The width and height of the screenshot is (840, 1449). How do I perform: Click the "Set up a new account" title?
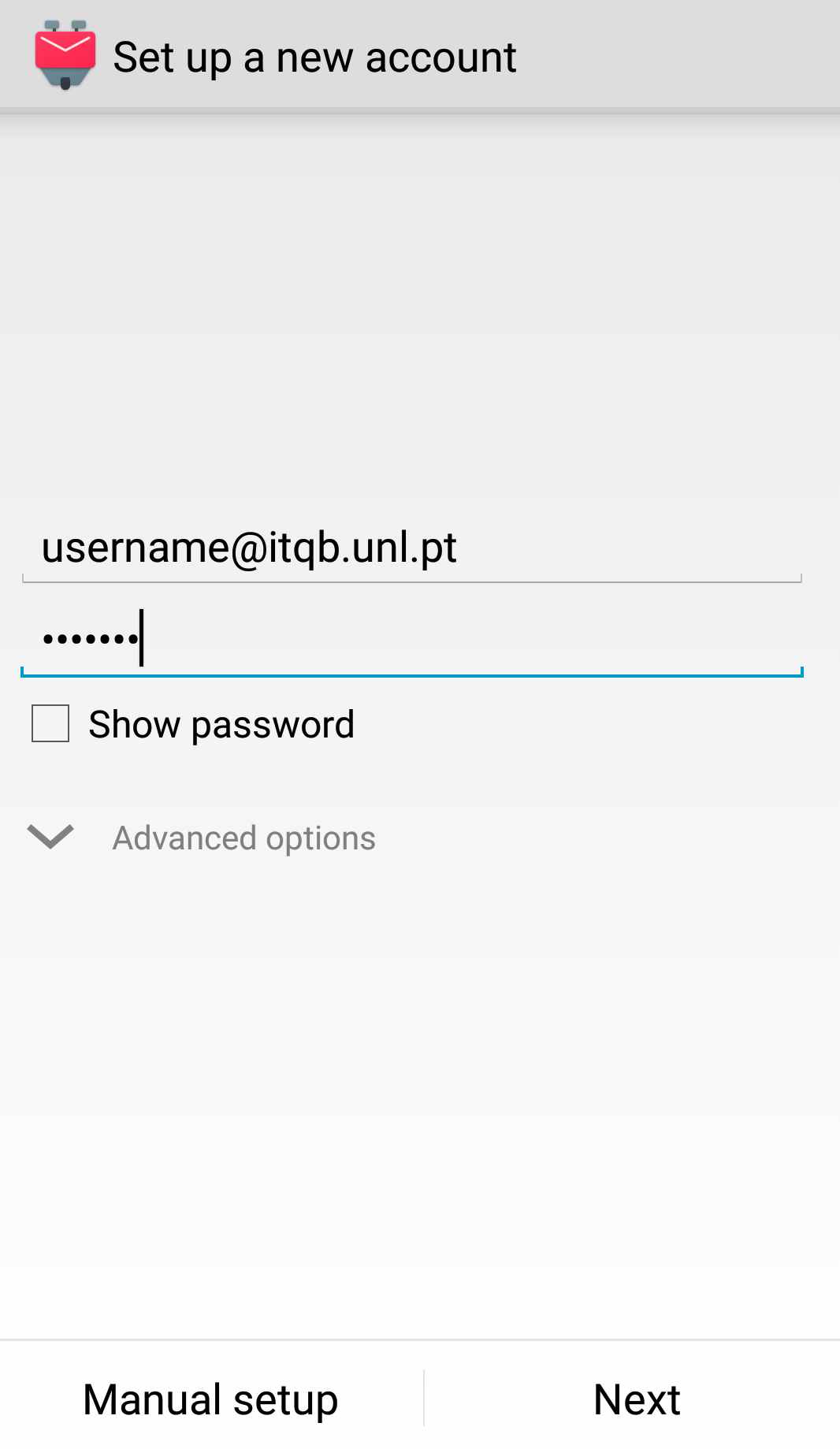pos(314,58)
